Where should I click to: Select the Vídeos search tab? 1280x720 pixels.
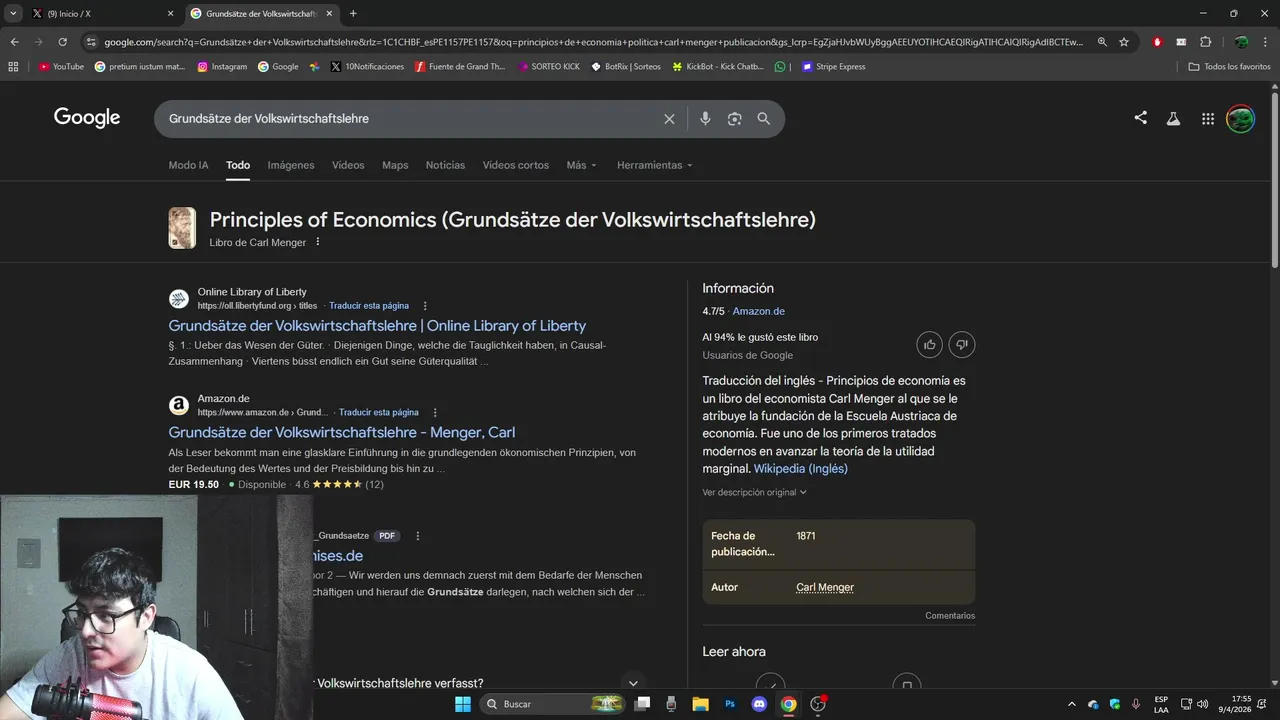point(348,165)
